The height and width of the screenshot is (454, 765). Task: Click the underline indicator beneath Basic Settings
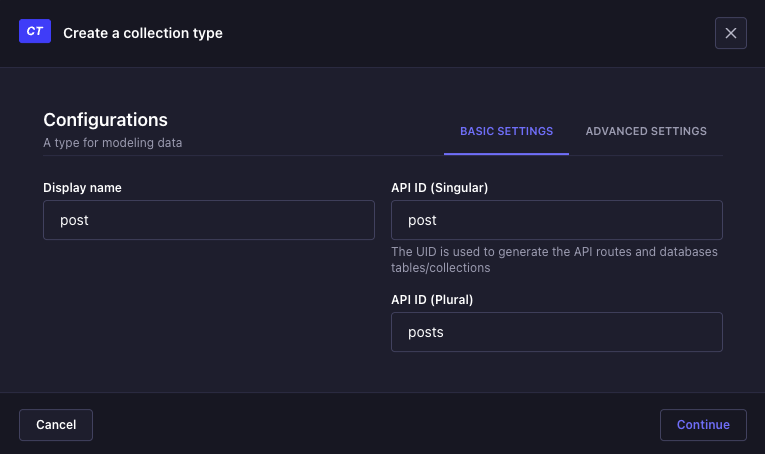pyautogui.click(x=506, y=154)
